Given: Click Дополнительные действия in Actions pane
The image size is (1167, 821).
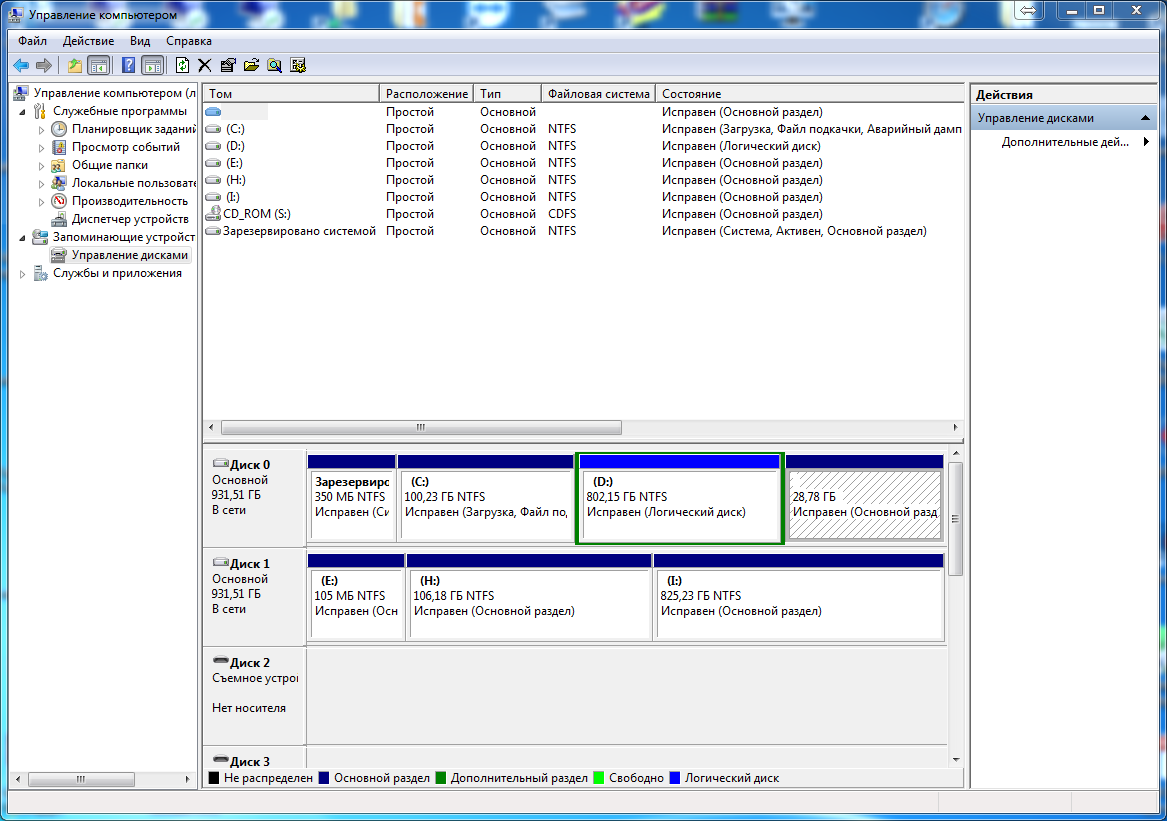Looking at the screenshot, I should point(1064,142).
